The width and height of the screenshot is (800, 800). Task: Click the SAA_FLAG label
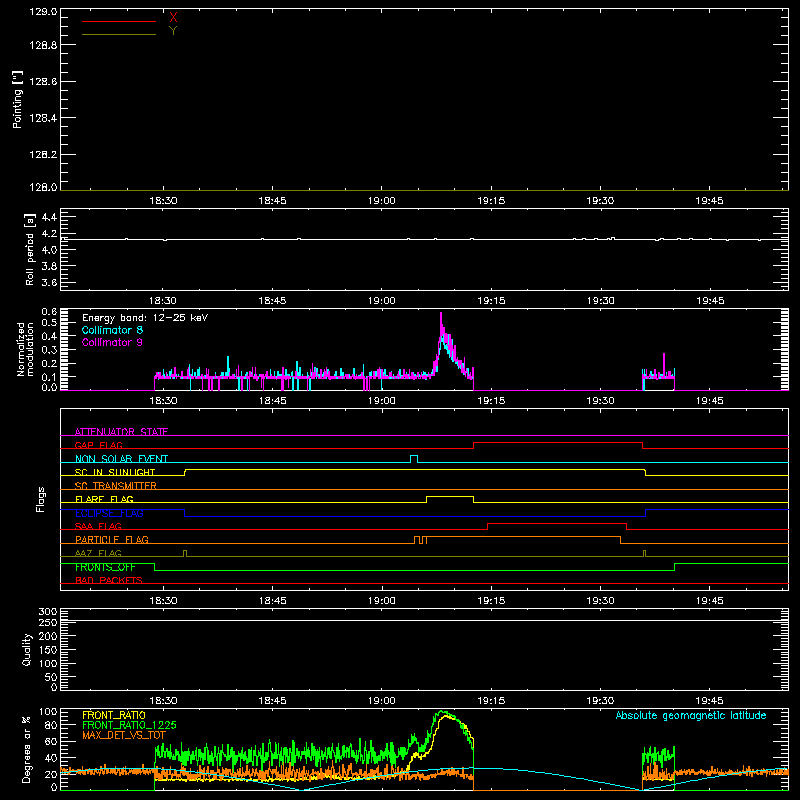click(98, 526)
